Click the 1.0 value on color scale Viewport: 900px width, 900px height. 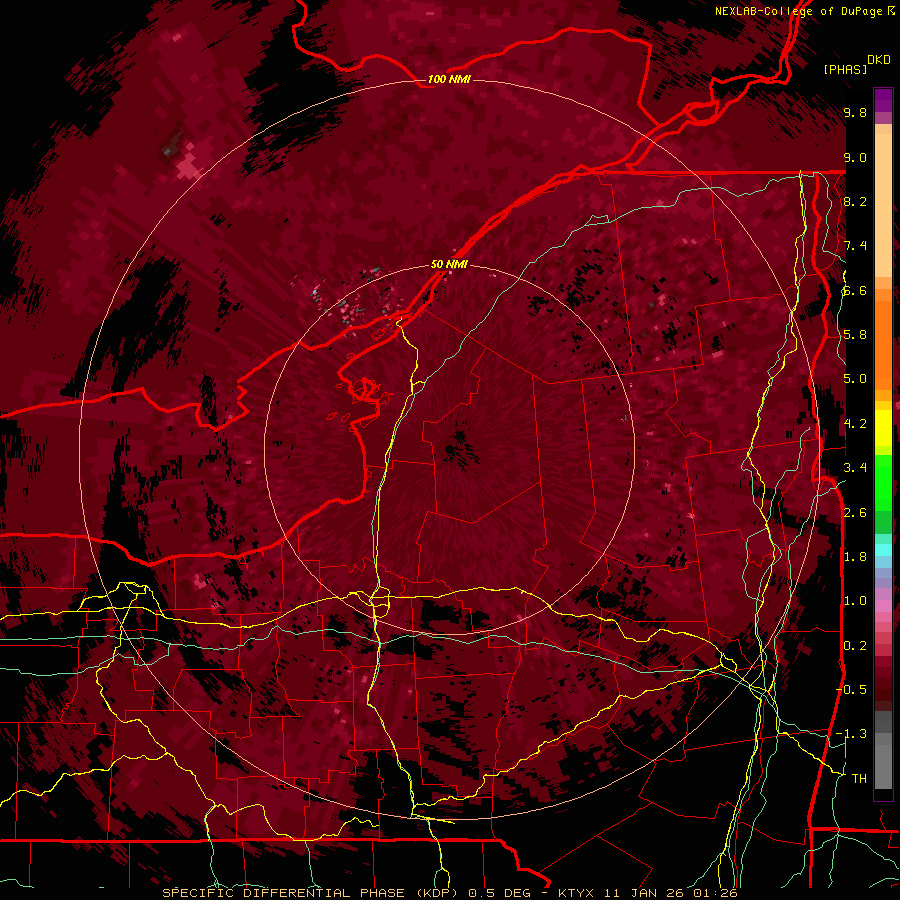[855, 601]
